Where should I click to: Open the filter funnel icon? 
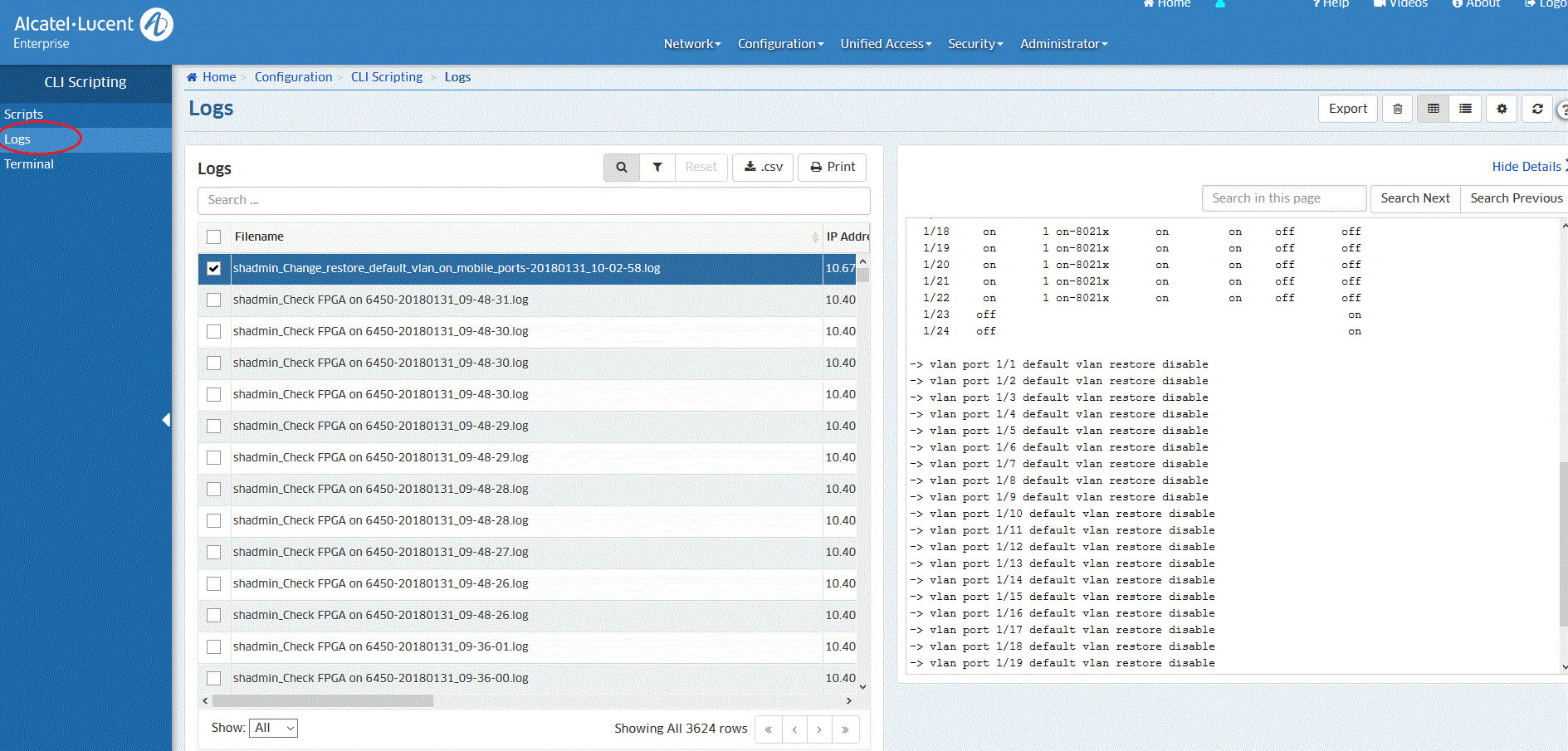click(x=657, y=168)
